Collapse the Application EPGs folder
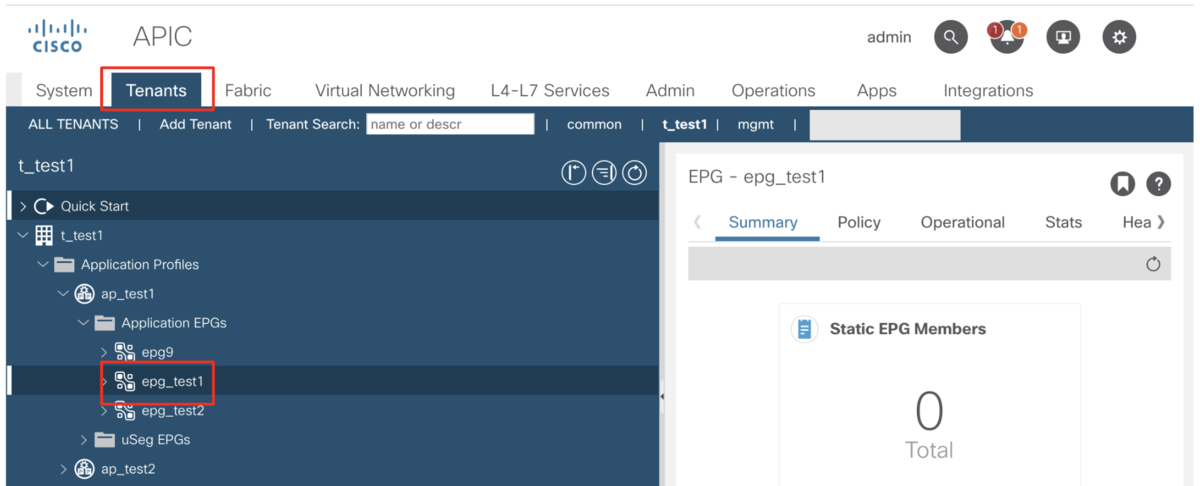1200x486 pixels. [83, 323]
